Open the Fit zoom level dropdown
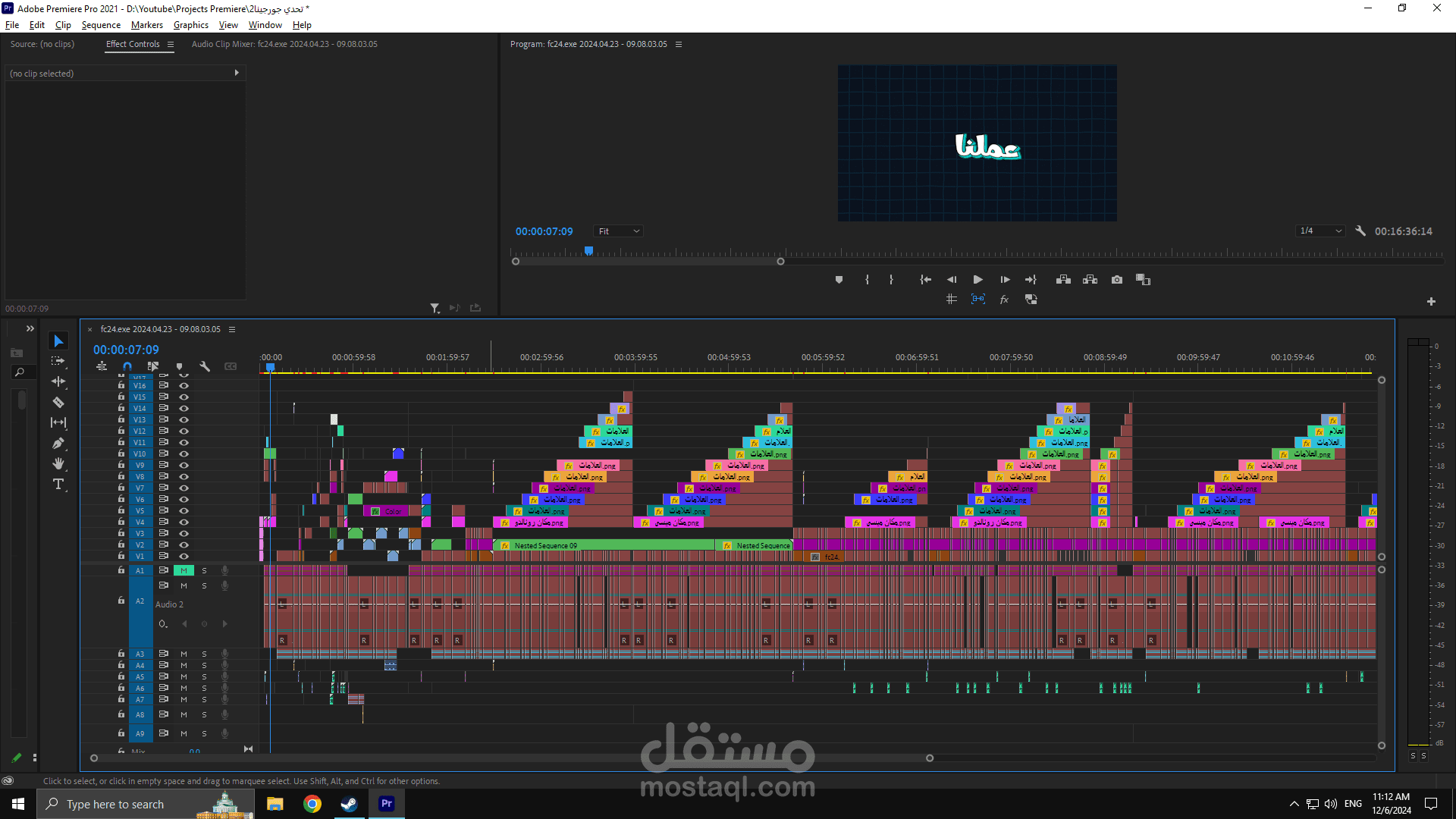 [619, 231]
